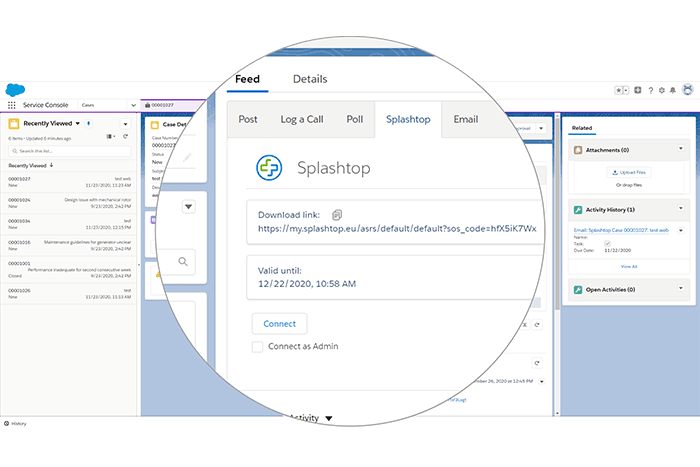Click the Splashtop logo icon
700x467 pixels.
pyautogui.click(x=269, y=168)
